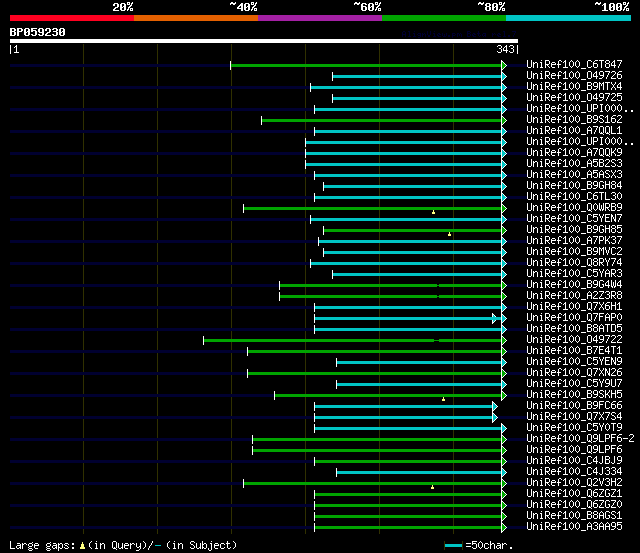Select the UniRef100_B9SKH5 label
The width and height of the screenshot is (640, 553).
[x=574, y=395]
